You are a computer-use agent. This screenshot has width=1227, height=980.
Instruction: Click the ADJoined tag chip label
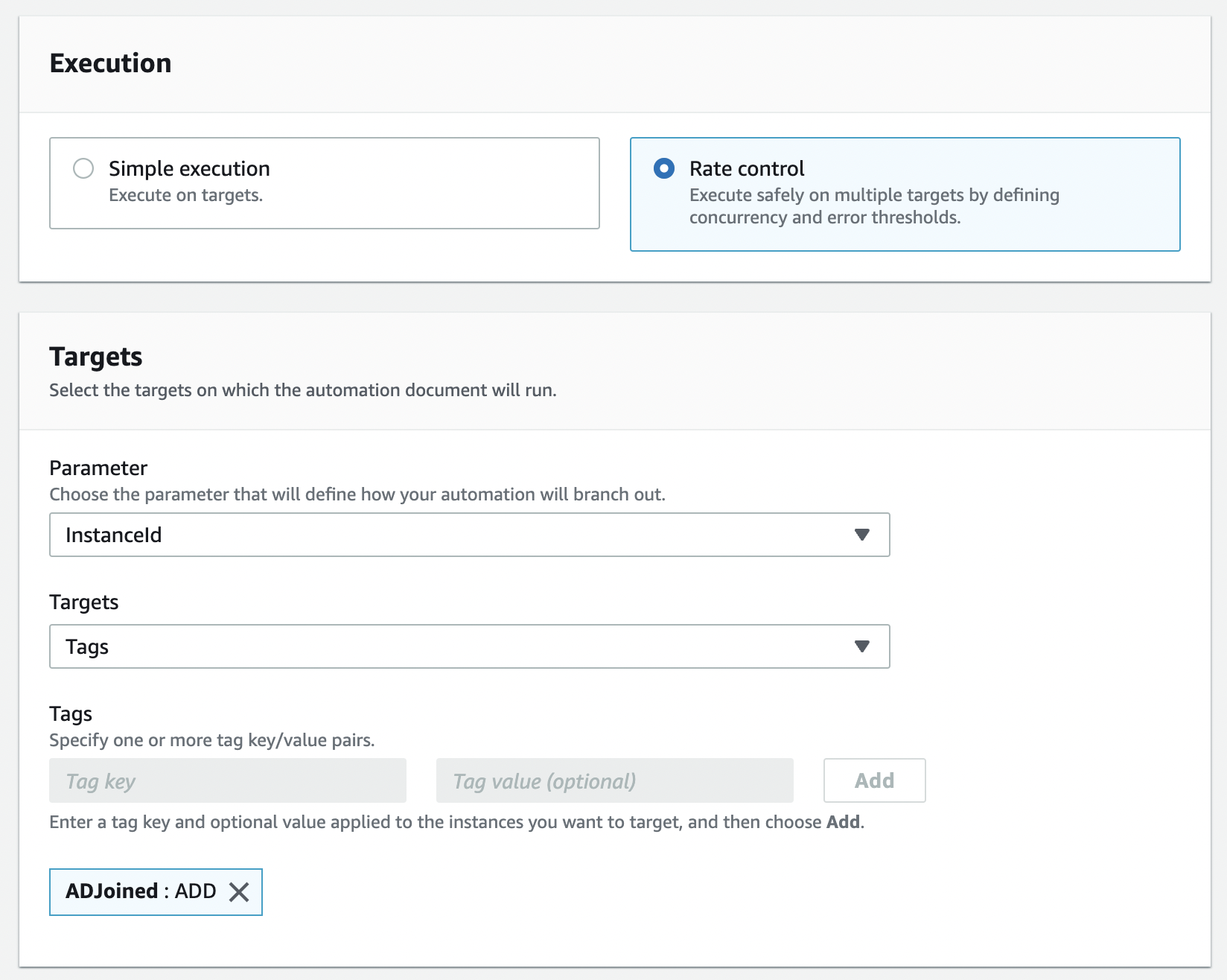[140, 891]
